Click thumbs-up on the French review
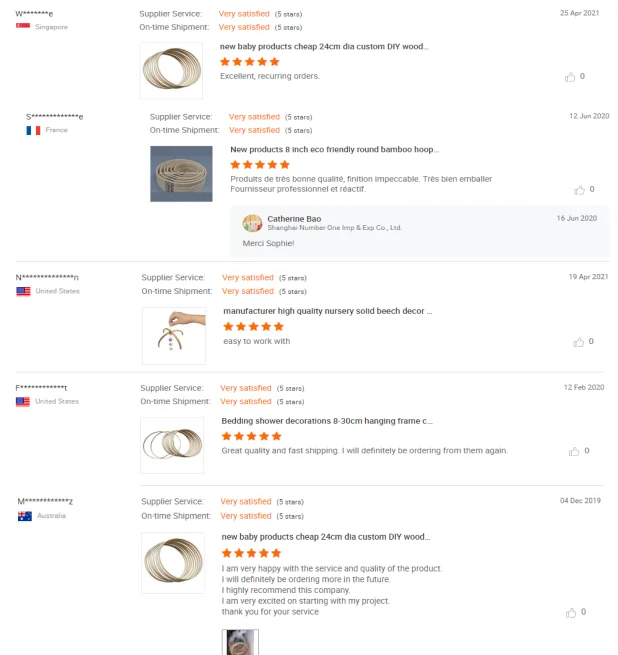This screenshot has width=618, height=655. (x=579, y=189)
